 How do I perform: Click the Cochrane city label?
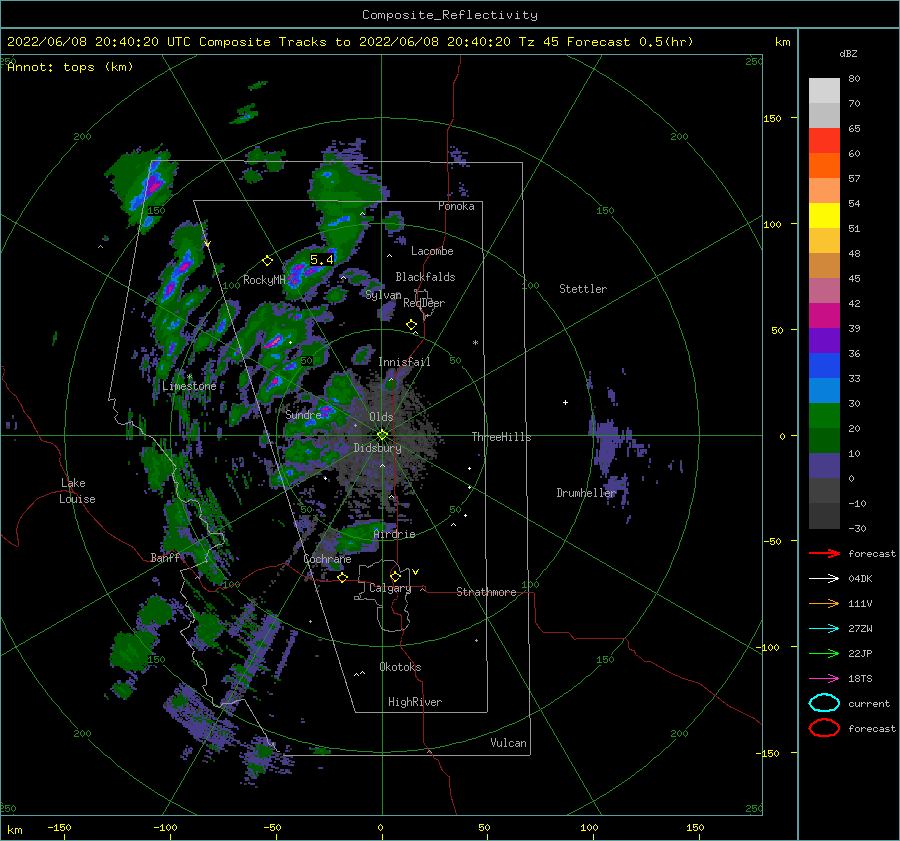point(327,559)
